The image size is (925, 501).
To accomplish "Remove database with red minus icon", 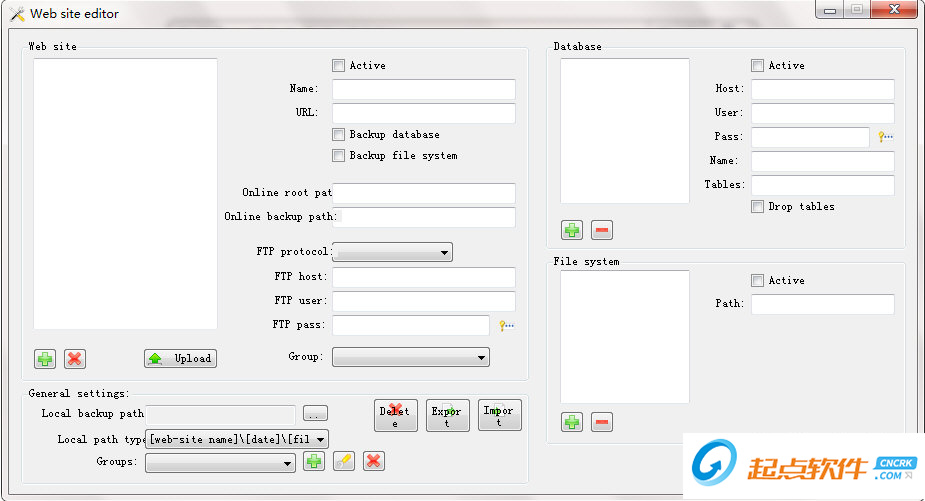I will tap(602, 230).
